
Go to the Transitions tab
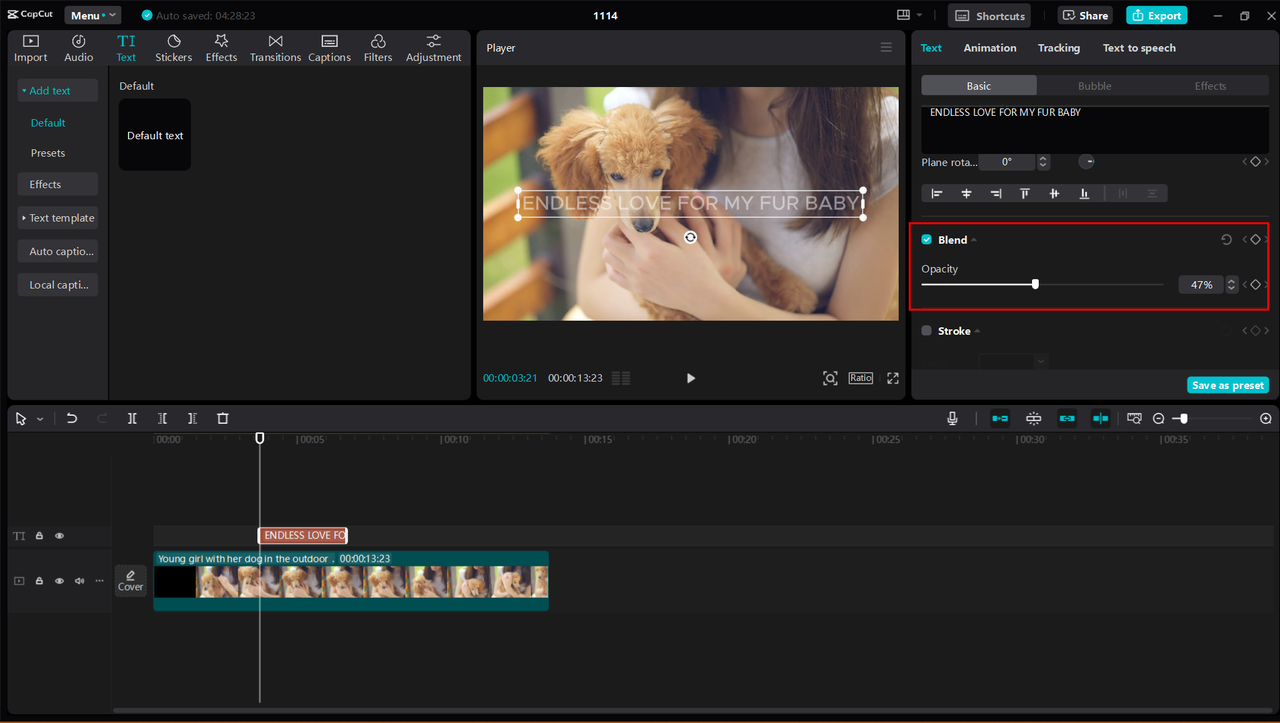[x=275, y=48]
